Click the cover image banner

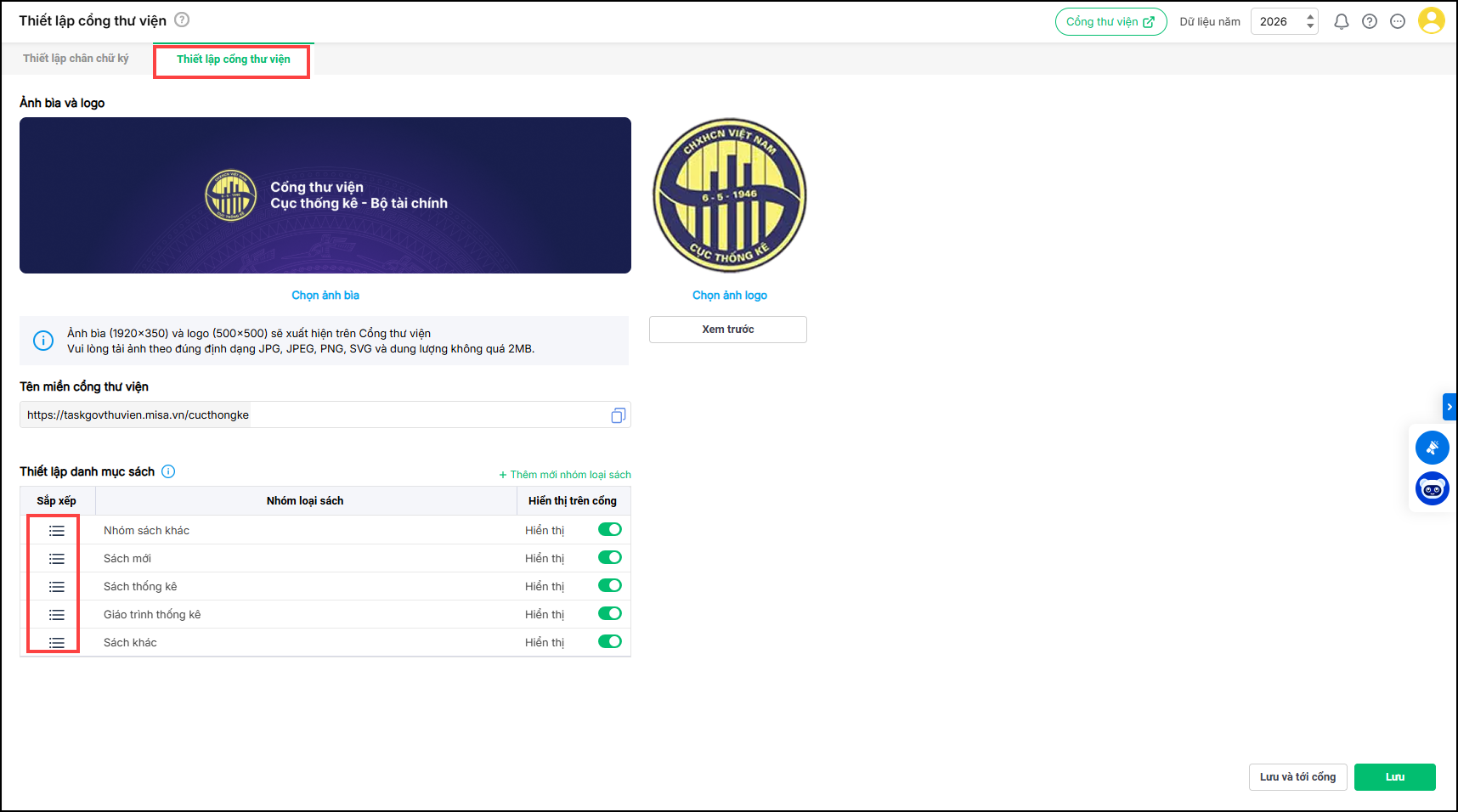click(325, 195)
